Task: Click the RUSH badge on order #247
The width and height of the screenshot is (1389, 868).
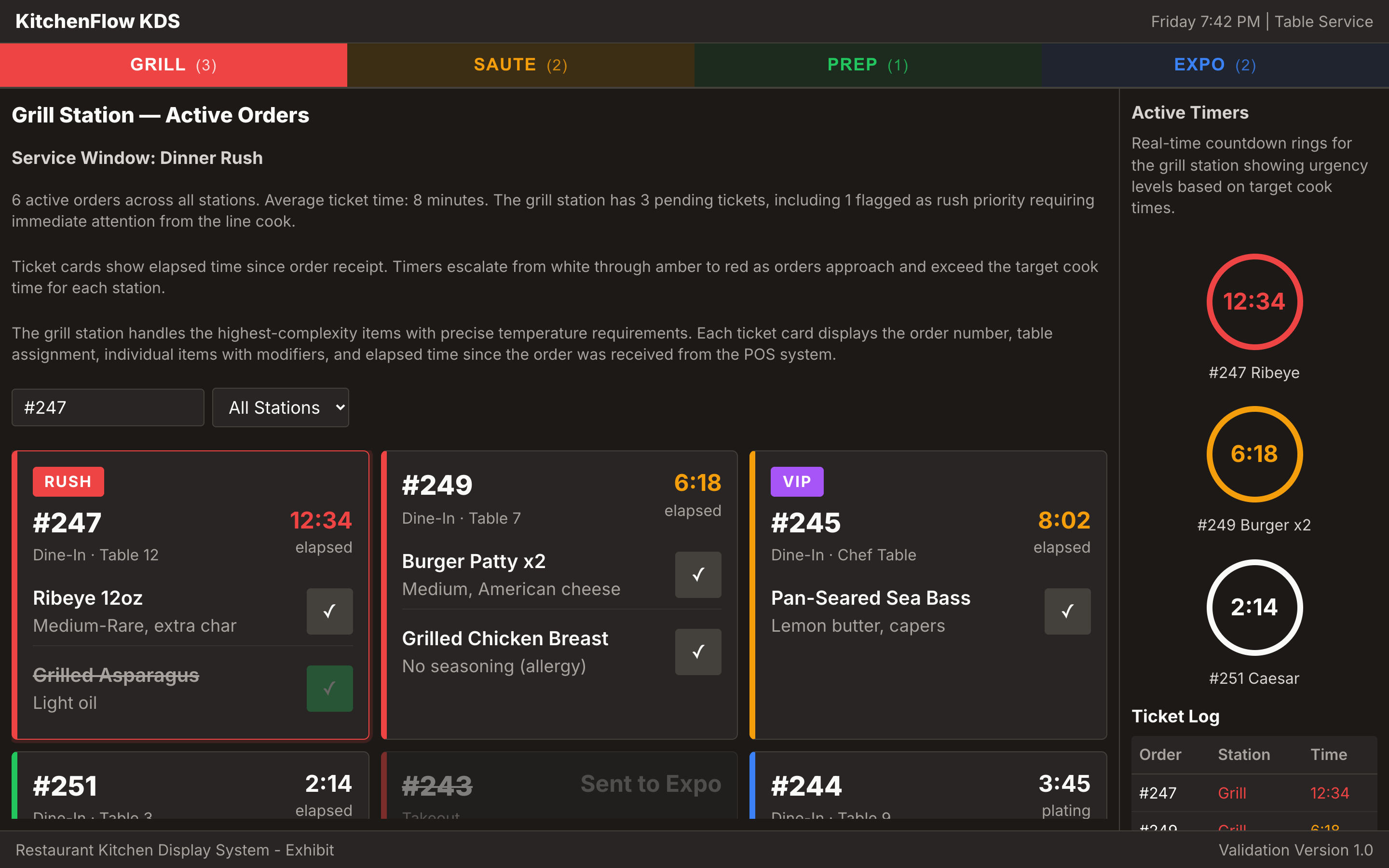Action: pos(68,481)
